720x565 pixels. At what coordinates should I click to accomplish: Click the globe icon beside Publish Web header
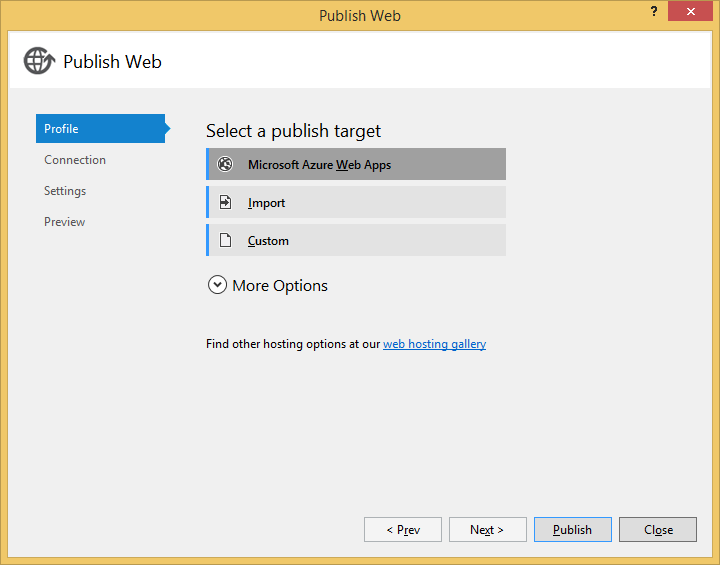tap(38, 61)
